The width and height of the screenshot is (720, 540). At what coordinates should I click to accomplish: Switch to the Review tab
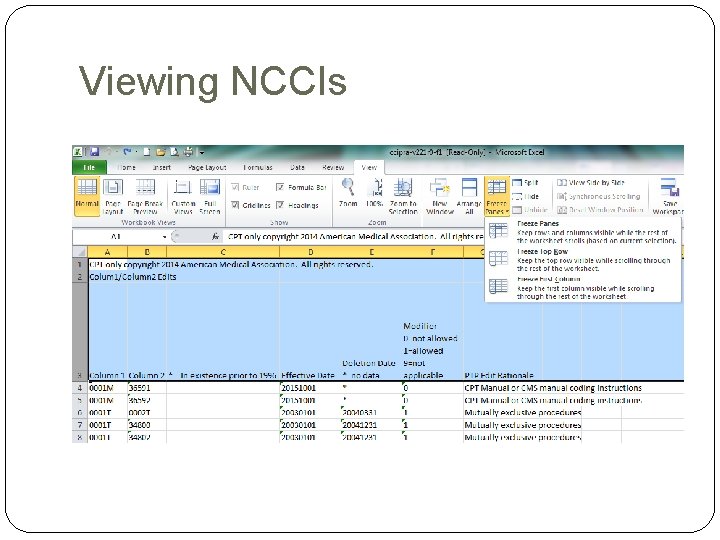pyautogui.click(x=333, y=167)
